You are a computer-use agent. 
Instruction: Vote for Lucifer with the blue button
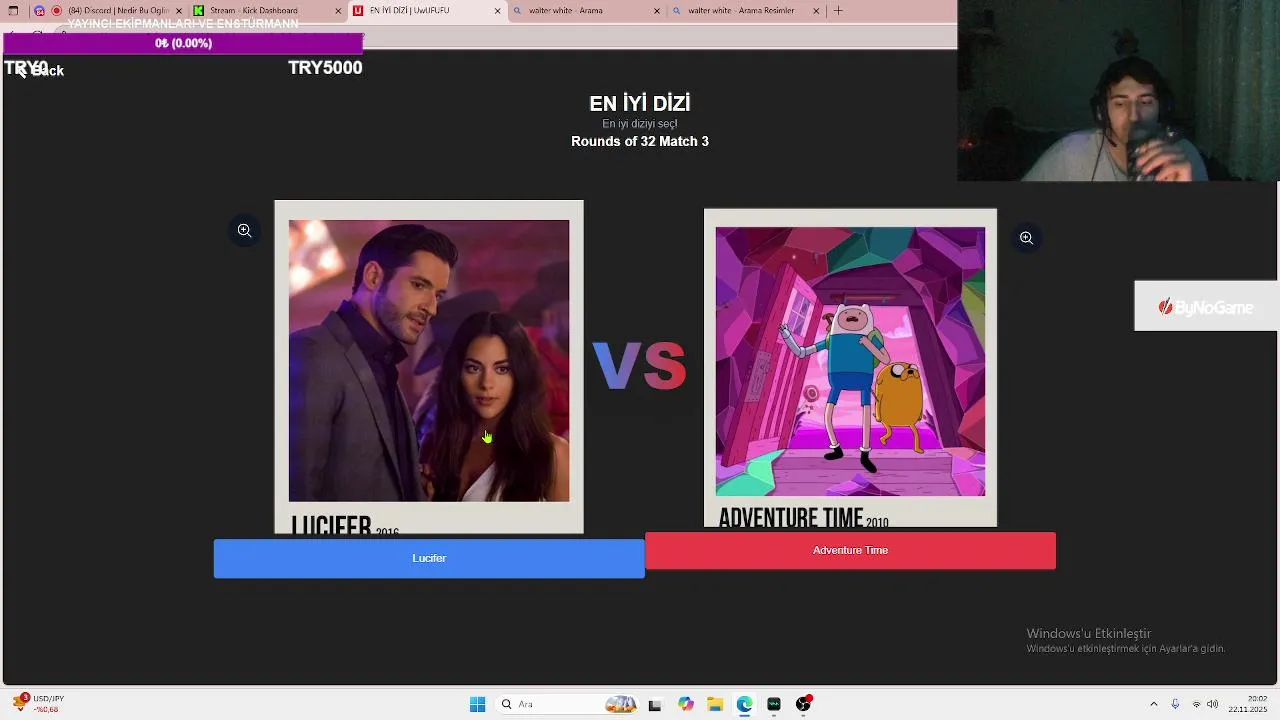click(429, 558)
